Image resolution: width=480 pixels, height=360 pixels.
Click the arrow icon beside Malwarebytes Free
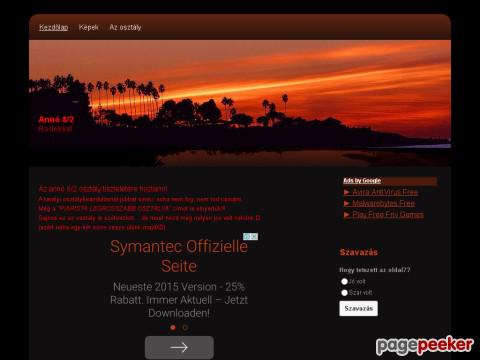[347, 203]
